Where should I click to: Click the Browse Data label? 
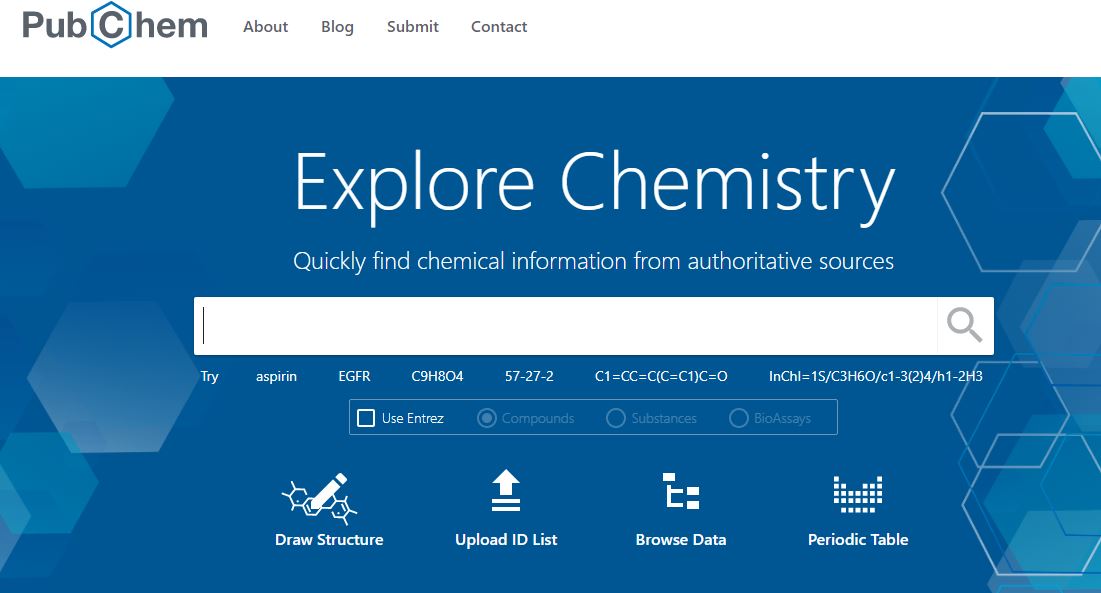tap(681, 540)
